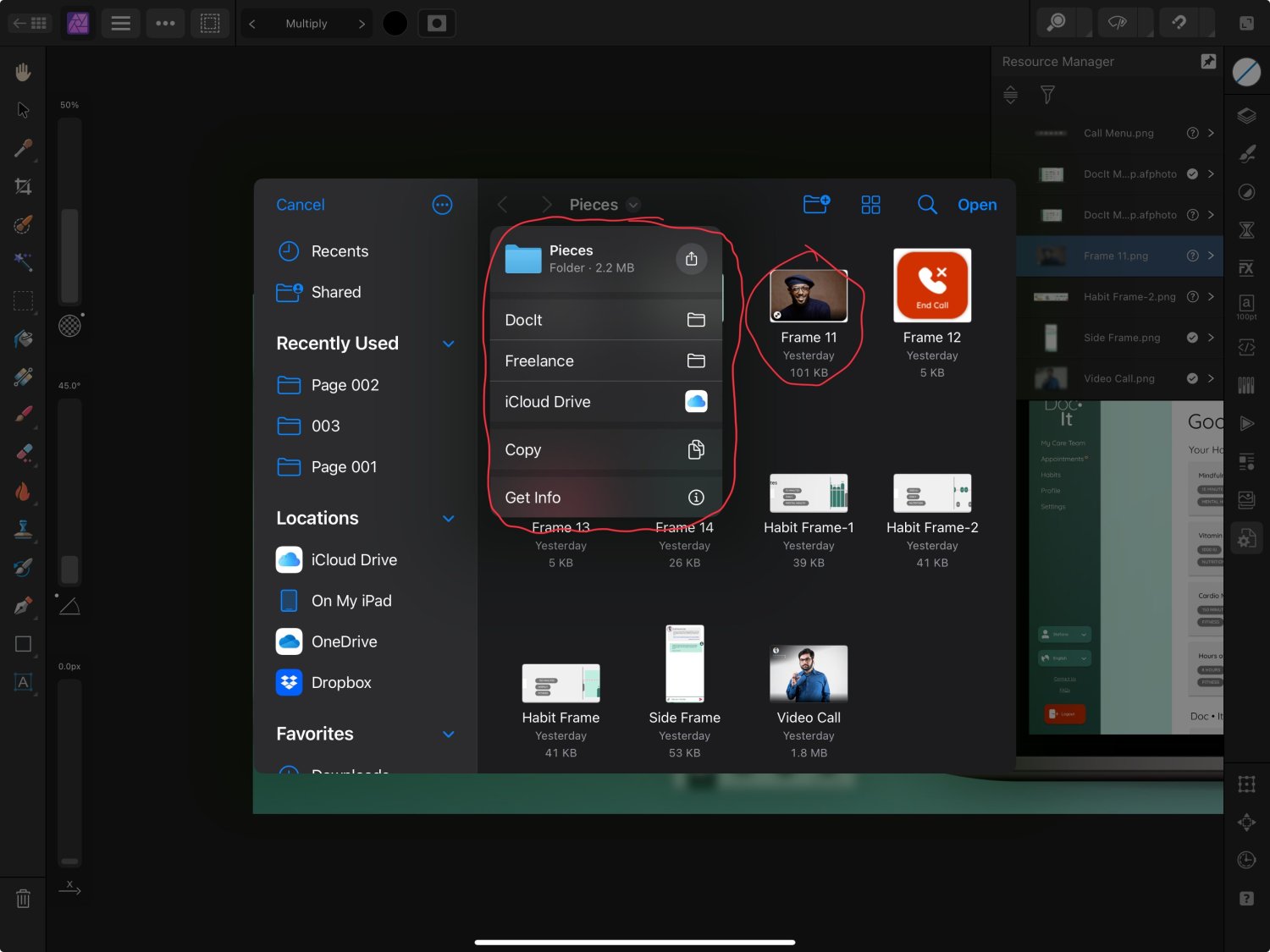Open the help question mark
The height and width of the screenshot is (952, 1270).
1246,899
